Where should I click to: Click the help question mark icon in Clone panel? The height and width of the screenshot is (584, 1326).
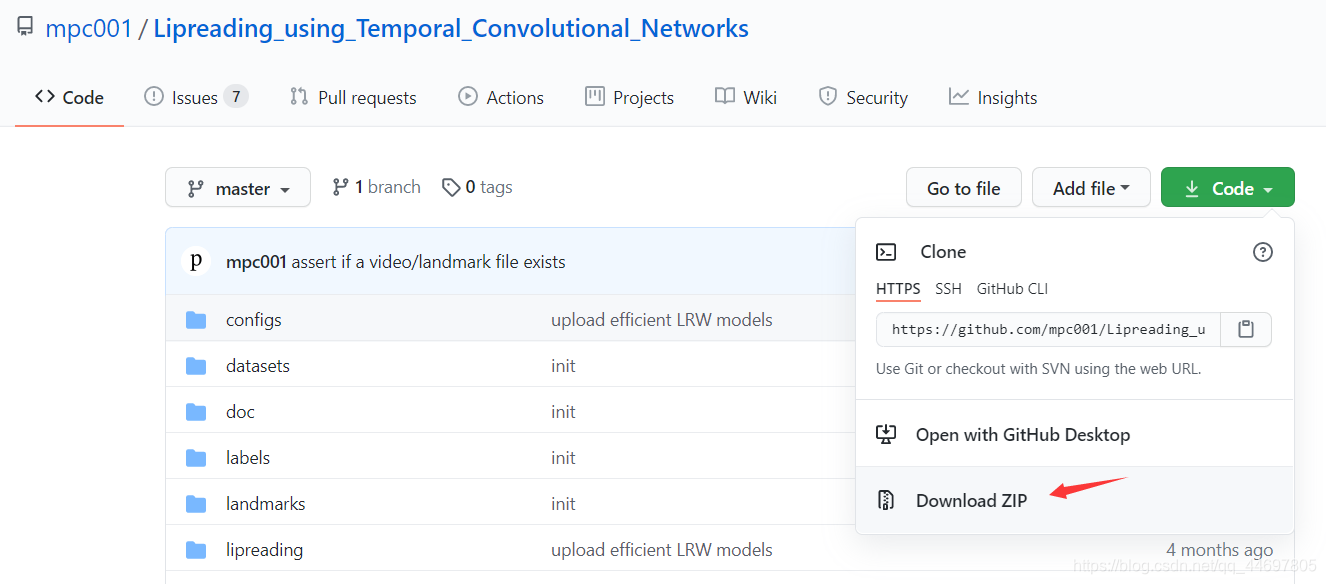(1263, 252)
